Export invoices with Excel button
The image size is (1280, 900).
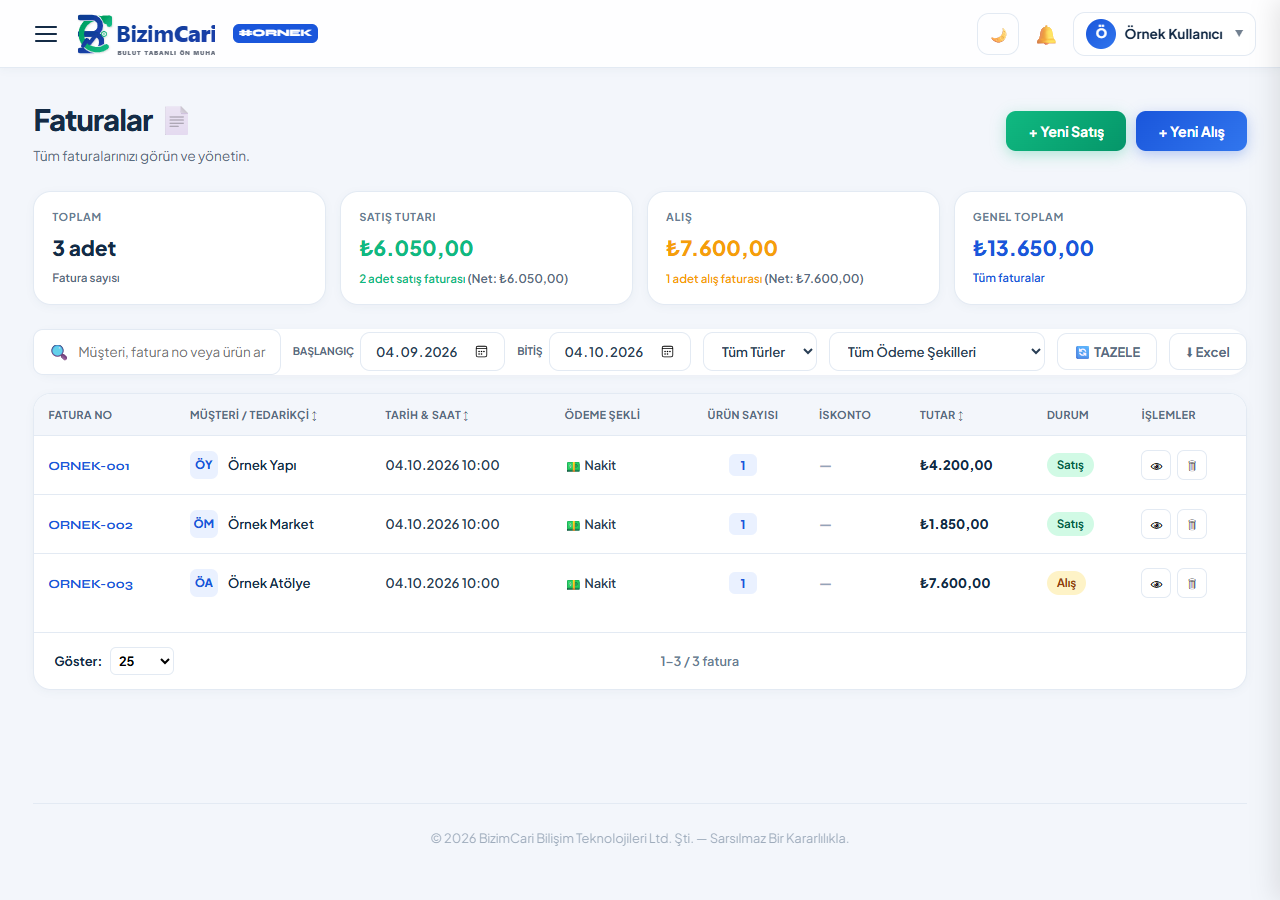(1207, 352)
